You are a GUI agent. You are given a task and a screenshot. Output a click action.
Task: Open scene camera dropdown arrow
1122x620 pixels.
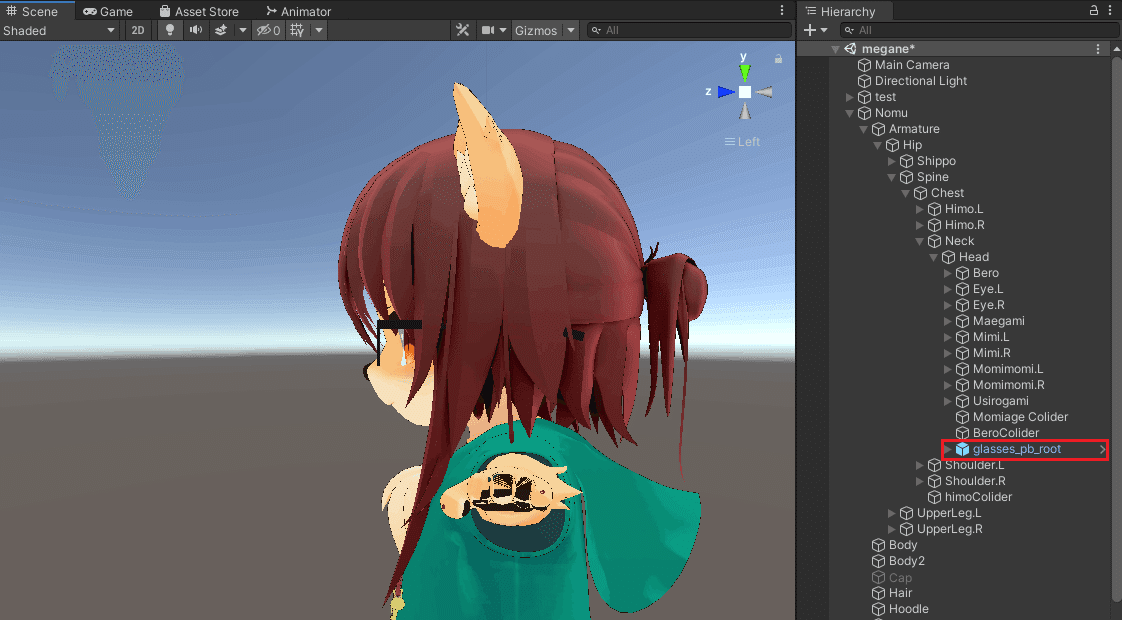[x=502, y=30]
